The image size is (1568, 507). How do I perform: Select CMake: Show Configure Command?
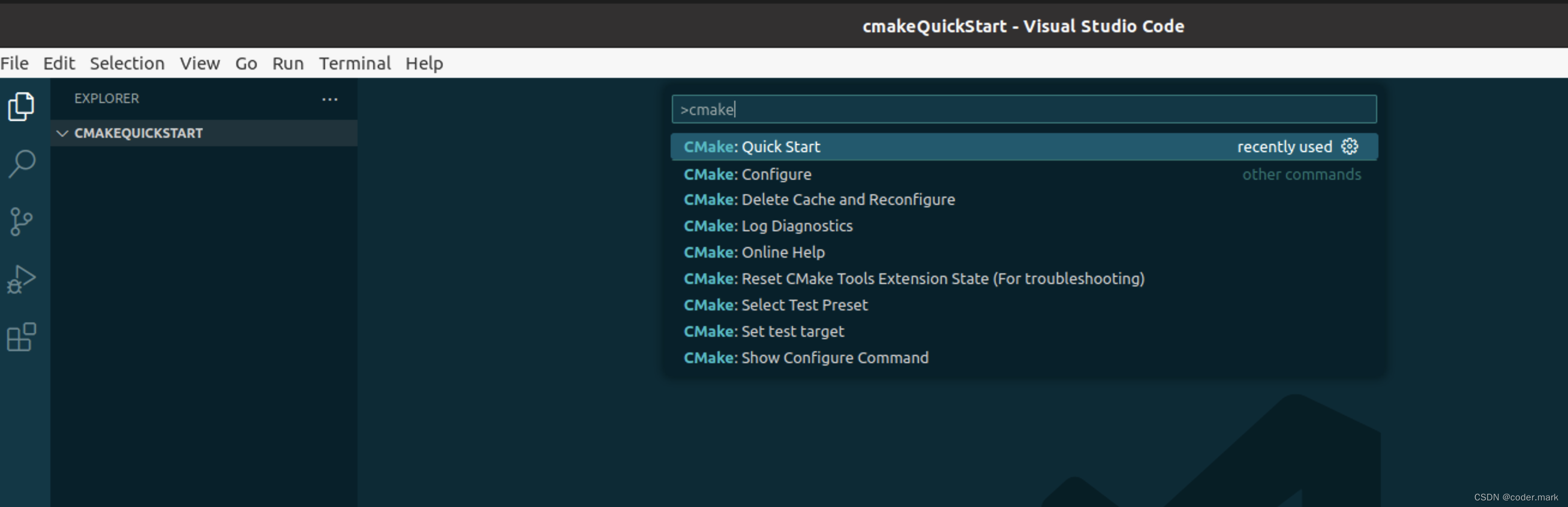click(x=1024, y=357)
